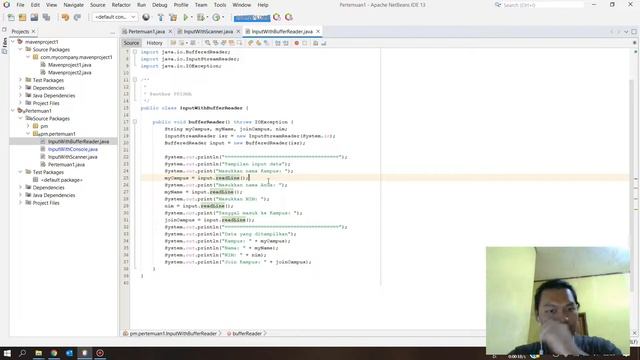Expand mavenproject1 Dependencies node
The image size is (640, 360).
[x=20, y=88]
